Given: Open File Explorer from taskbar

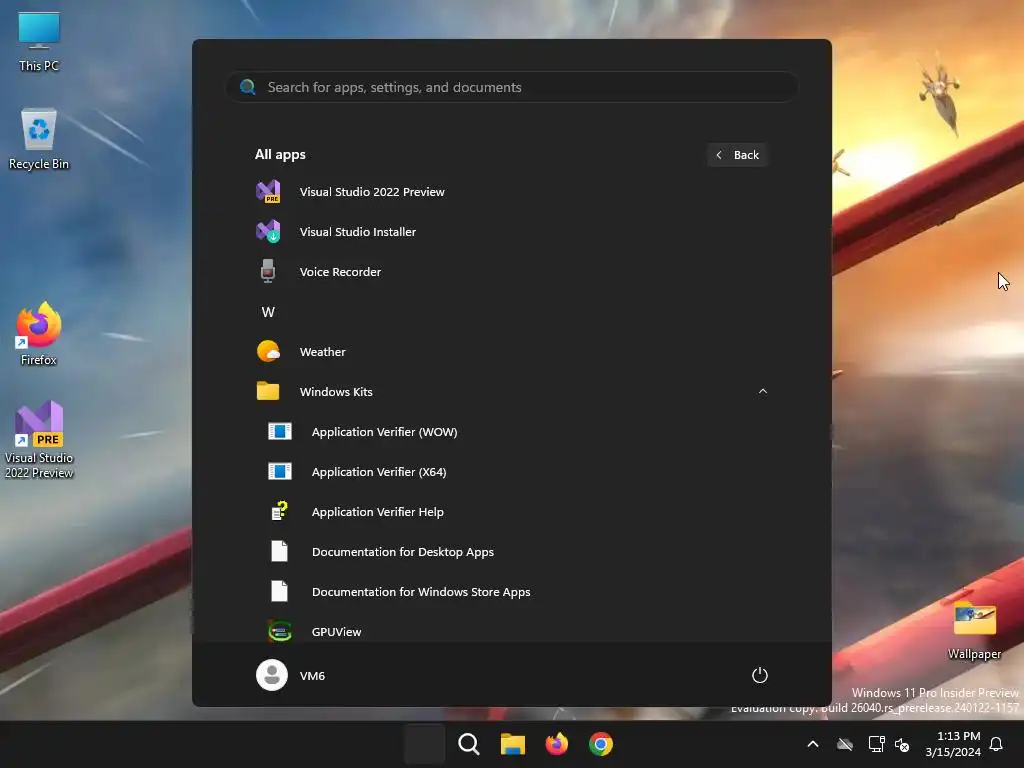Looking at the screenshot, I should (x=513, y=744).
